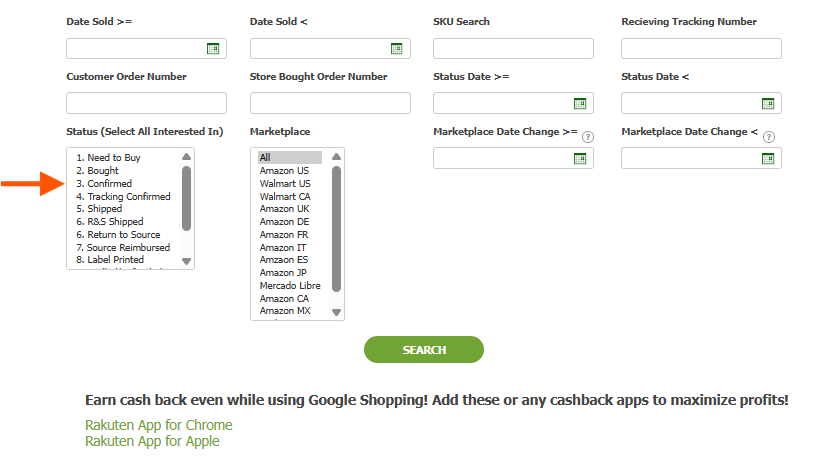Select Amazon CA marketplace

[x=284, y=299]
